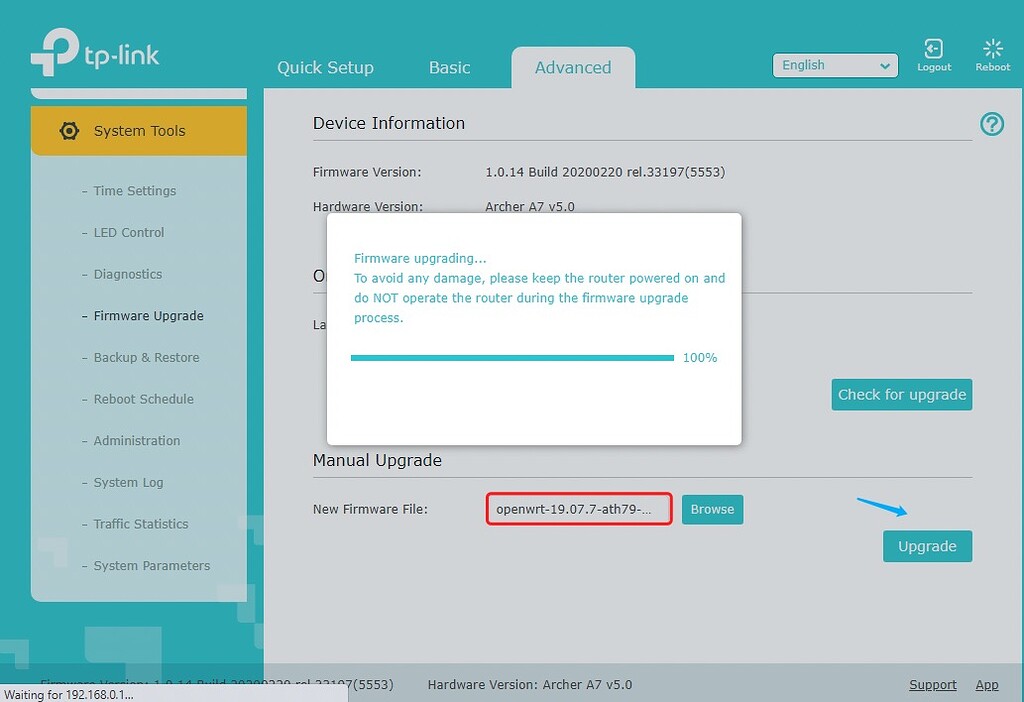Click the footer Hardware Version Archer A7 text

tap(530, 684)
